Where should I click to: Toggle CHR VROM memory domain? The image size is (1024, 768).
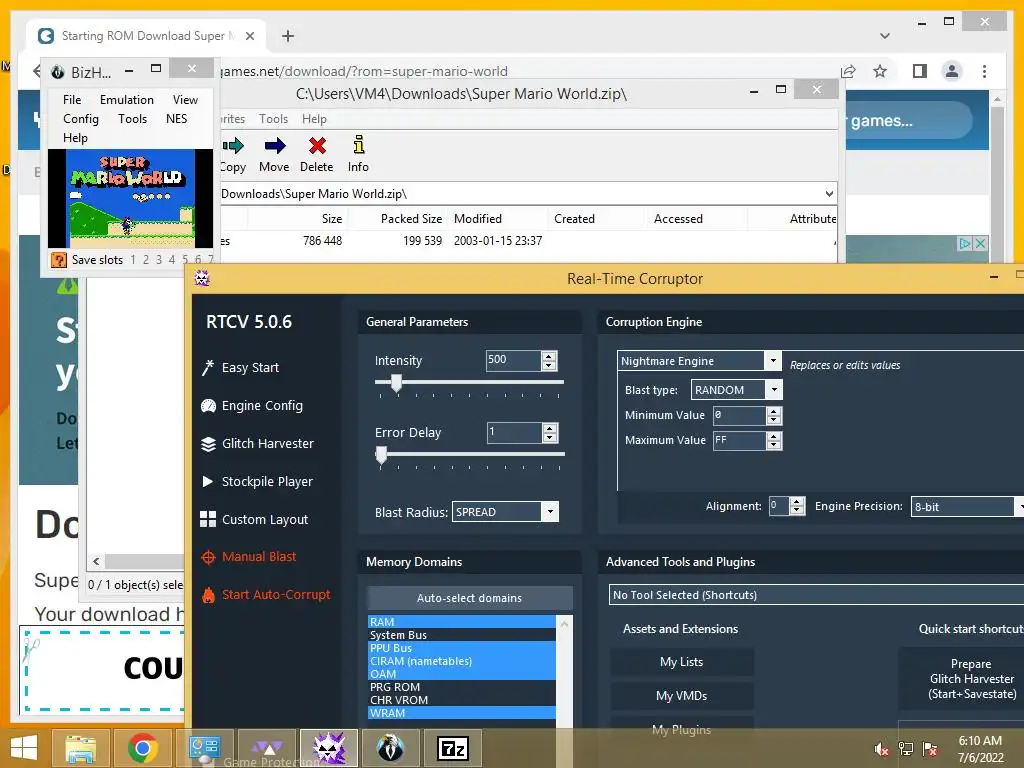coord(462,700)
